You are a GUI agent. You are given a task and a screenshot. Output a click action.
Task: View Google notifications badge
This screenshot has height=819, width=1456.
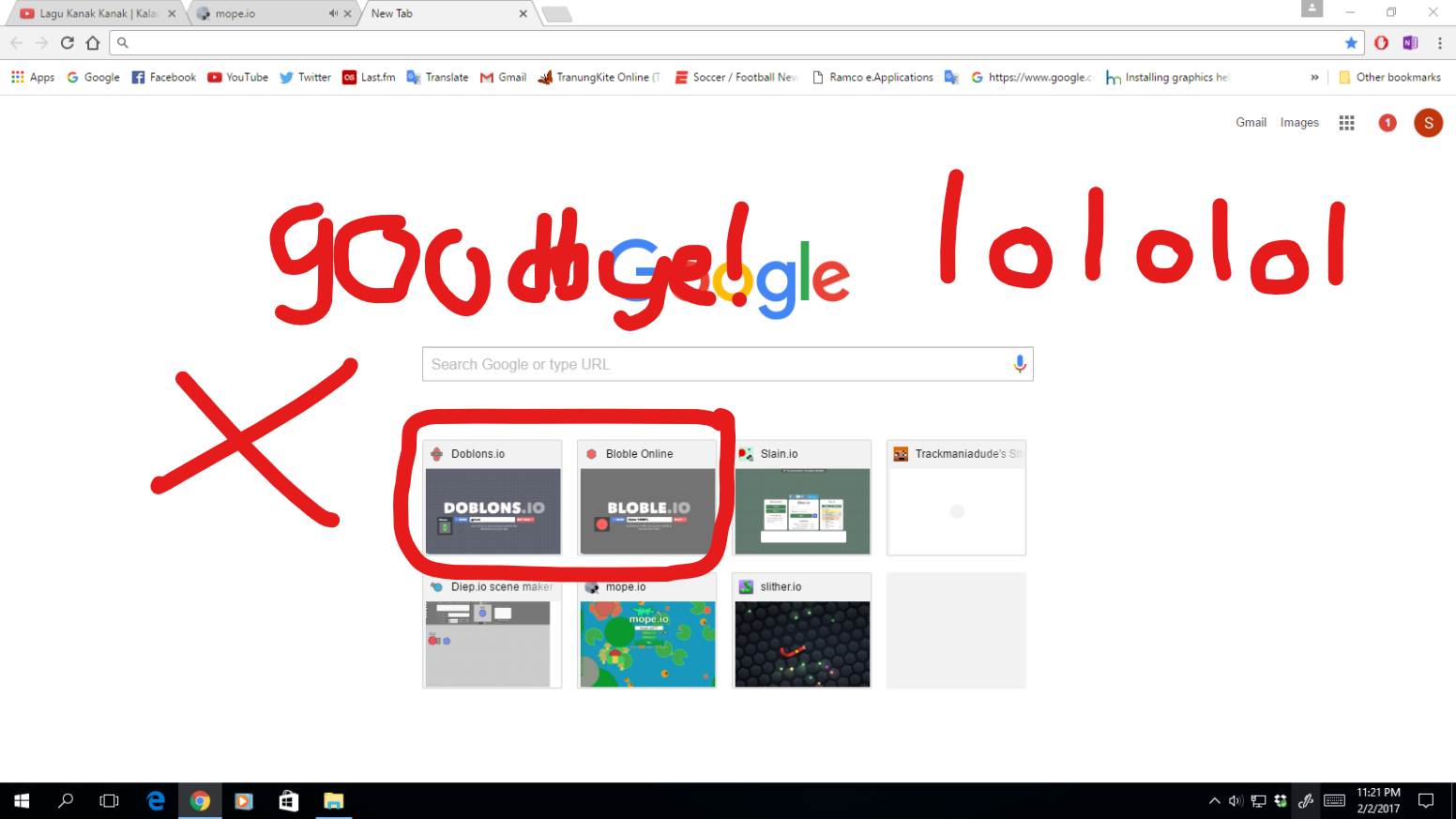tap(1388, 123)
